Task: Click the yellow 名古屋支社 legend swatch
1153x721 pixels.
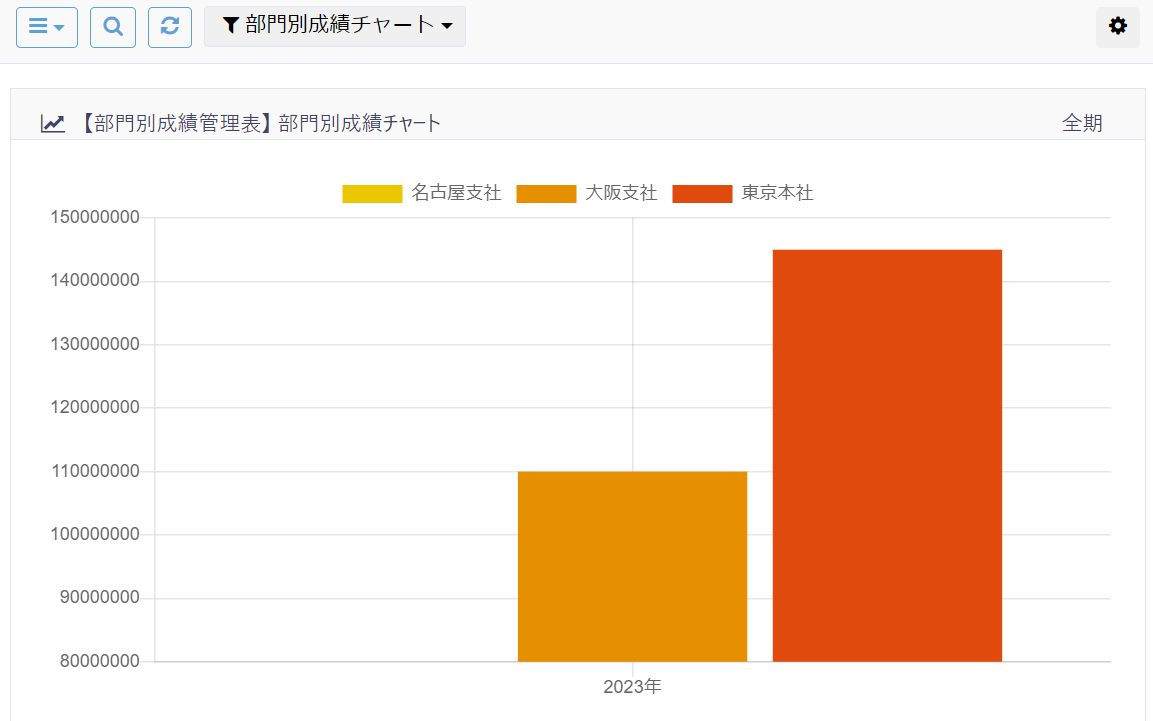Action: (372, 193)
